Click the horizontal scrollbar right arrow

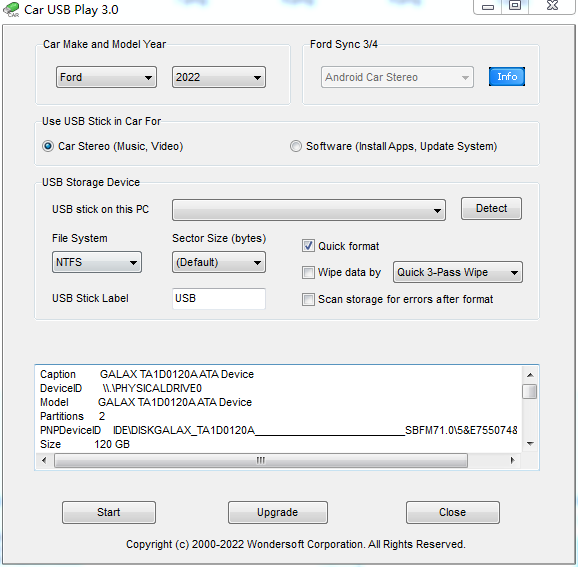tap(512, 460)
